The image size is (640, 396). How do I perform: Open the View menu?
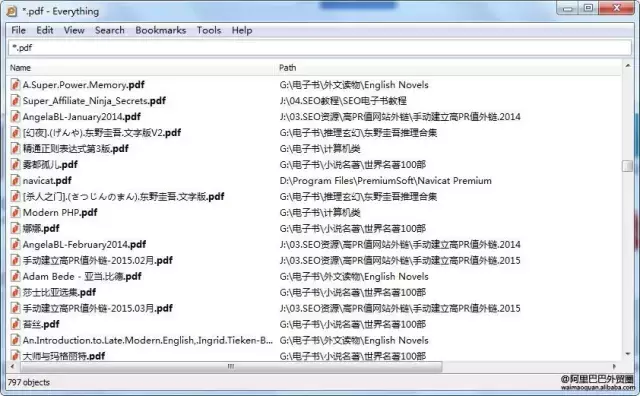[74, 30]
